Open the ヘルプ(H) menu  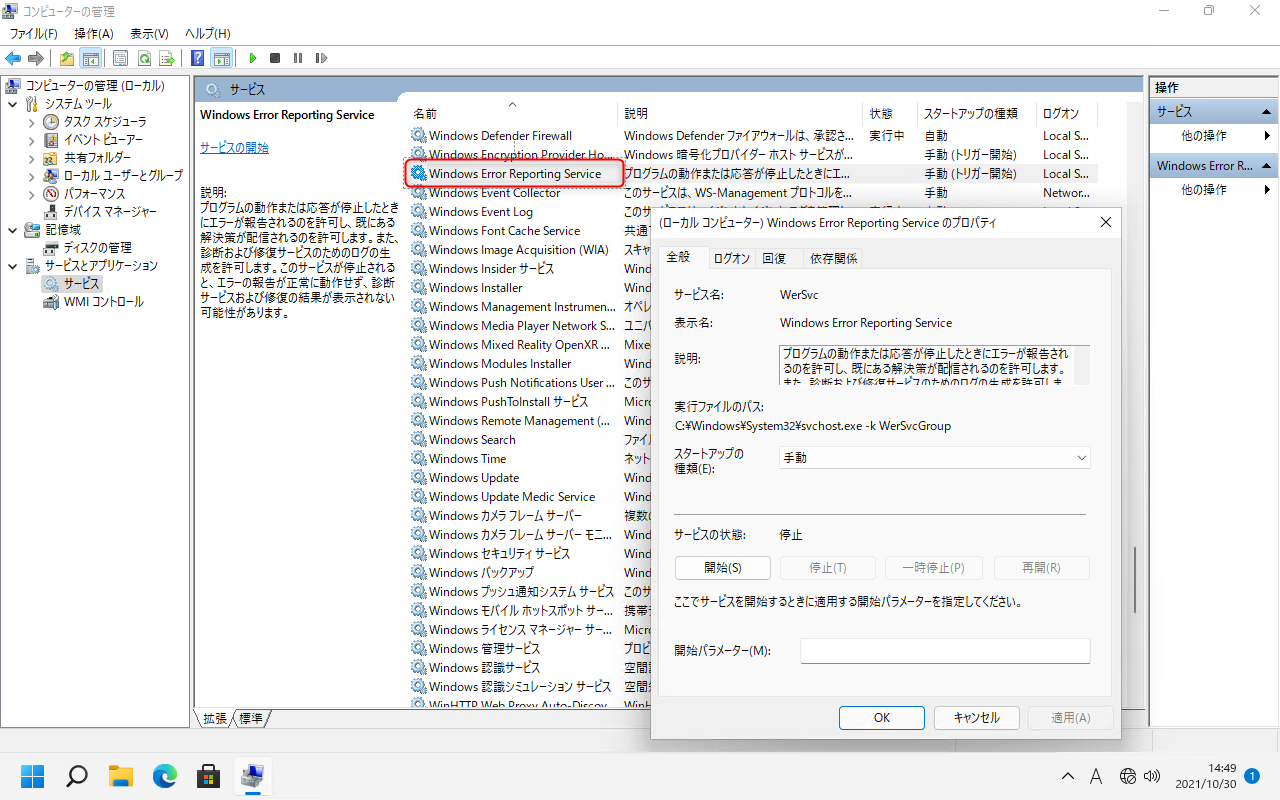coord(207,34)
